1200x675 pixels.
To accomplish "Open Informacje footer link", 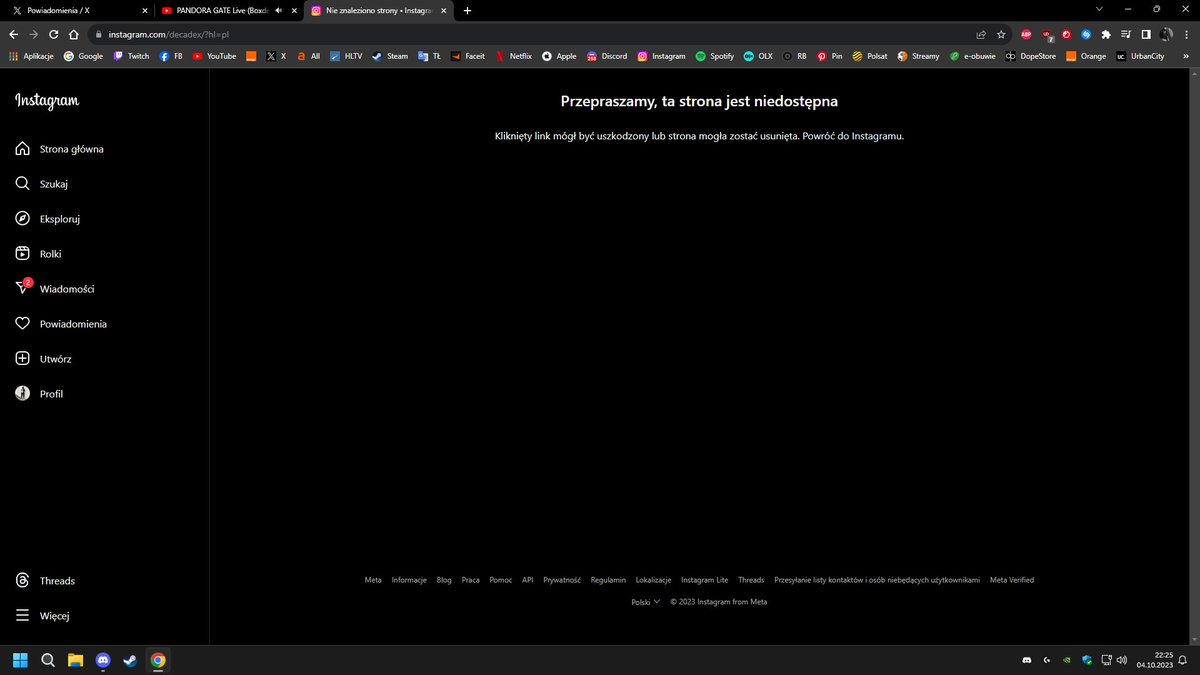I will (409, 580).
